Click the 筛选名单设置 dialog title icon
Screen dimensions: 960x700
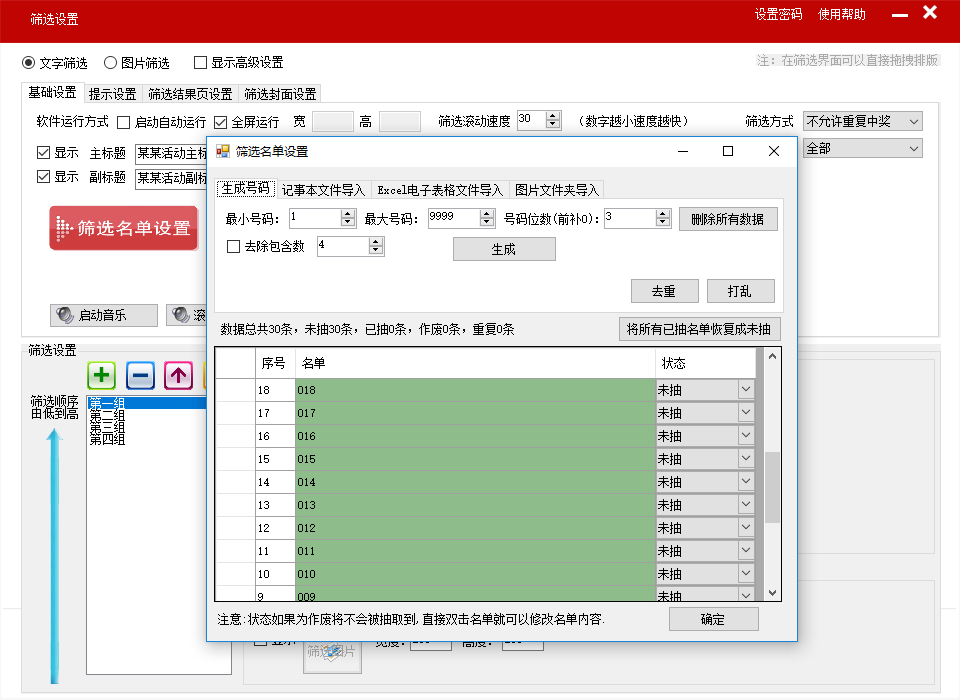pyautogui.click(x=223, y=152)
